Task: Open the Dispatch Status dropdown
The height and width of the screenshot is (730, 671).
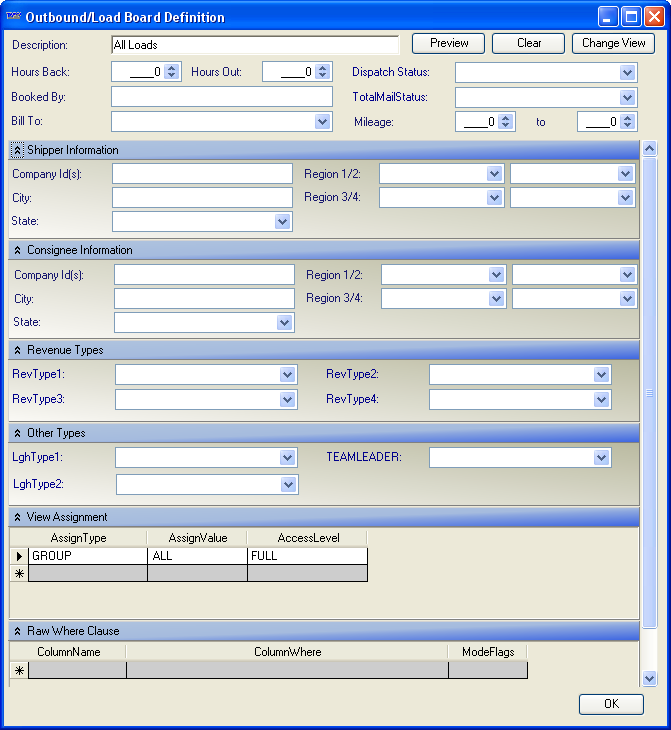Action: [627, 72]
